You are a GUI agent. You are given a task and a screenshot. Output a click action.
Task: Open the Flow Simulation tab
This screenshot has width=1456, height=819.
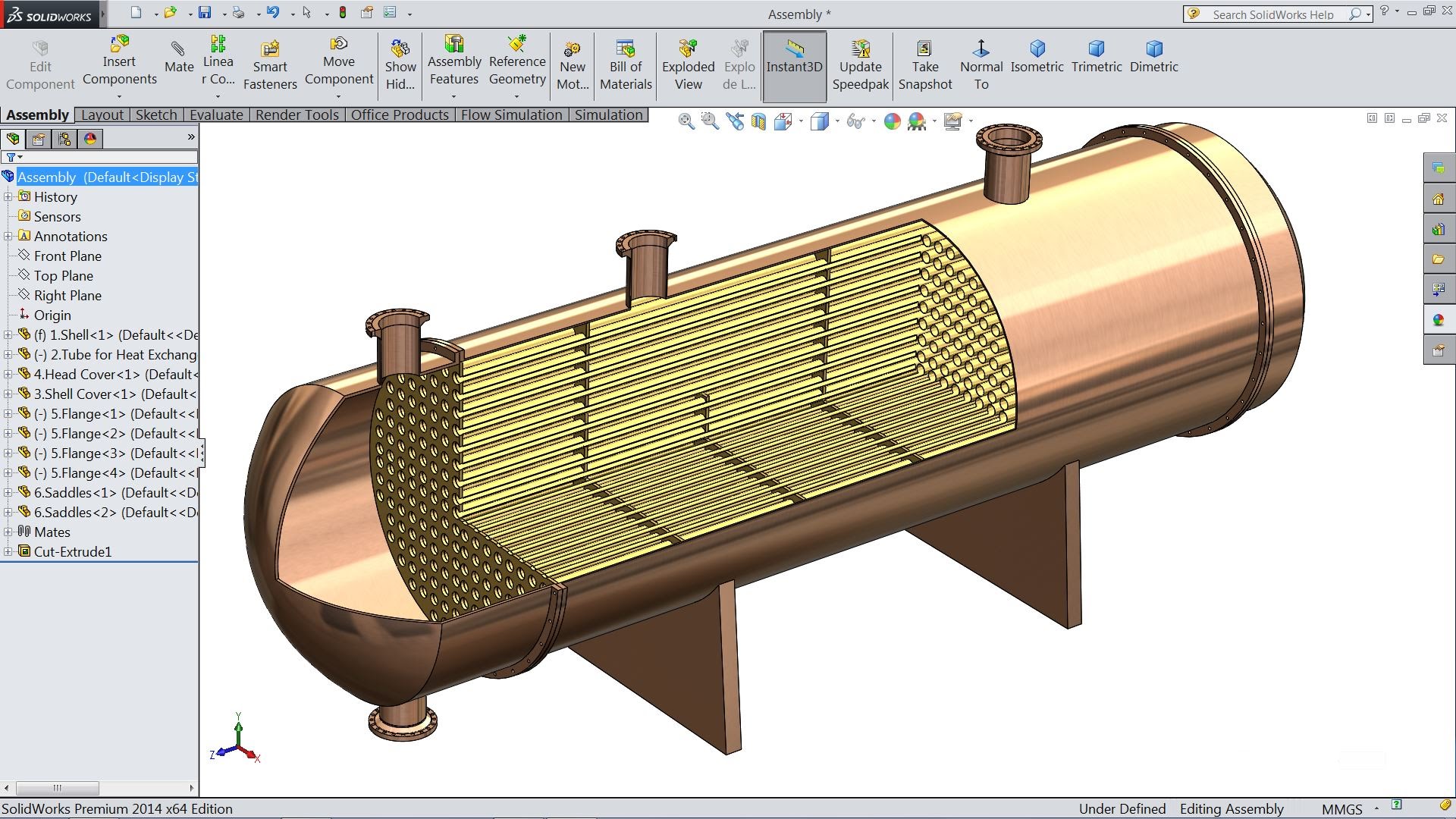pos(511,115)
